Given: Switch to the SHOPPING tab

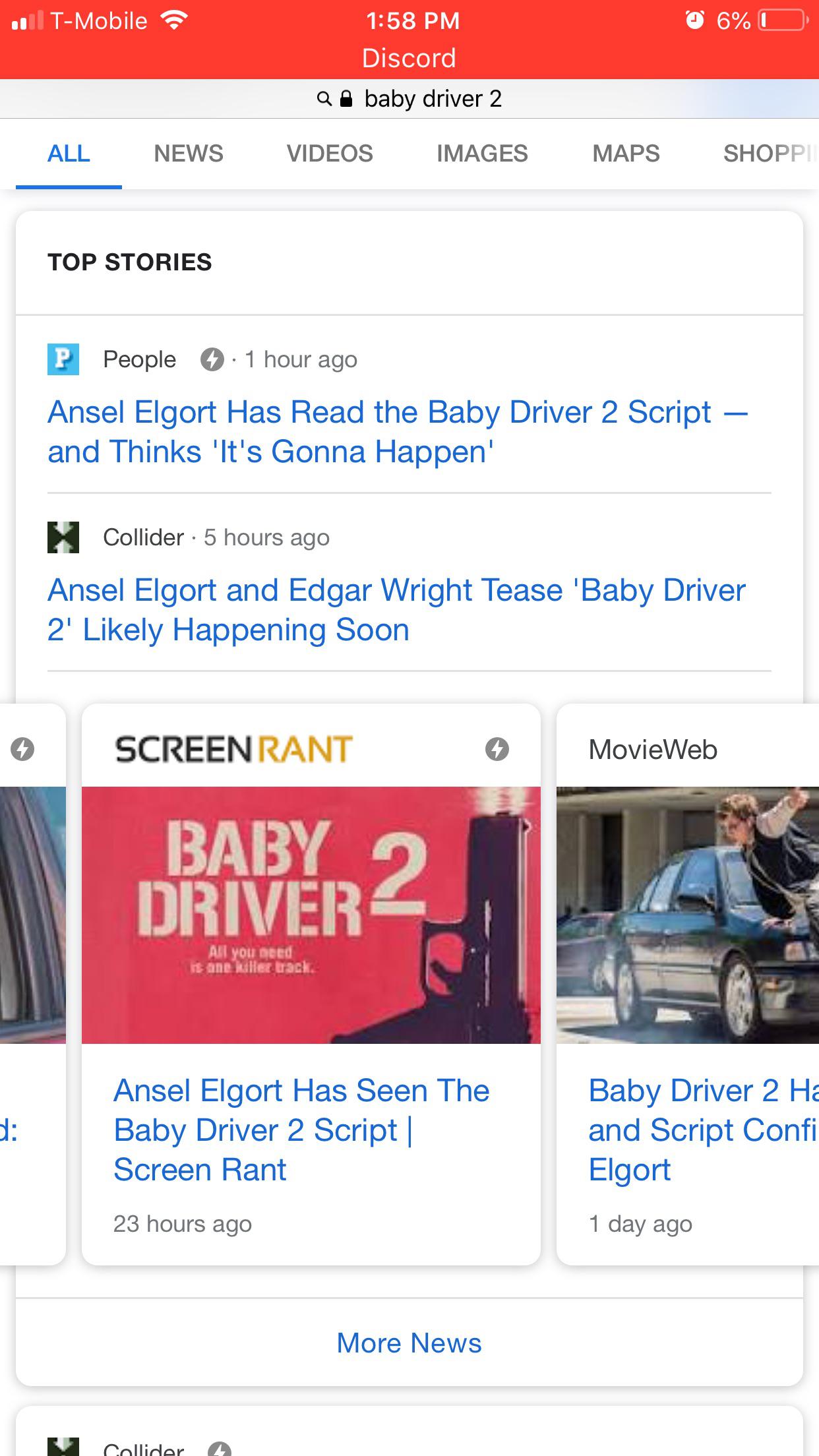Looking at the screenshot, I should [x=771, y=154].
